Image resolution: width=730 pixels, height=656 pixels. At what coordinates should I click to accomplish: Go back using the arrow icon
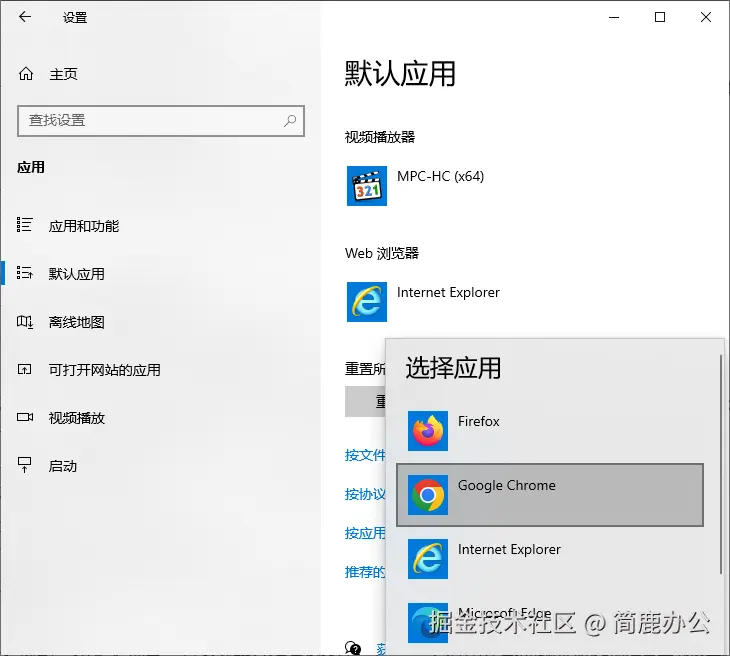tap(25, 17)
